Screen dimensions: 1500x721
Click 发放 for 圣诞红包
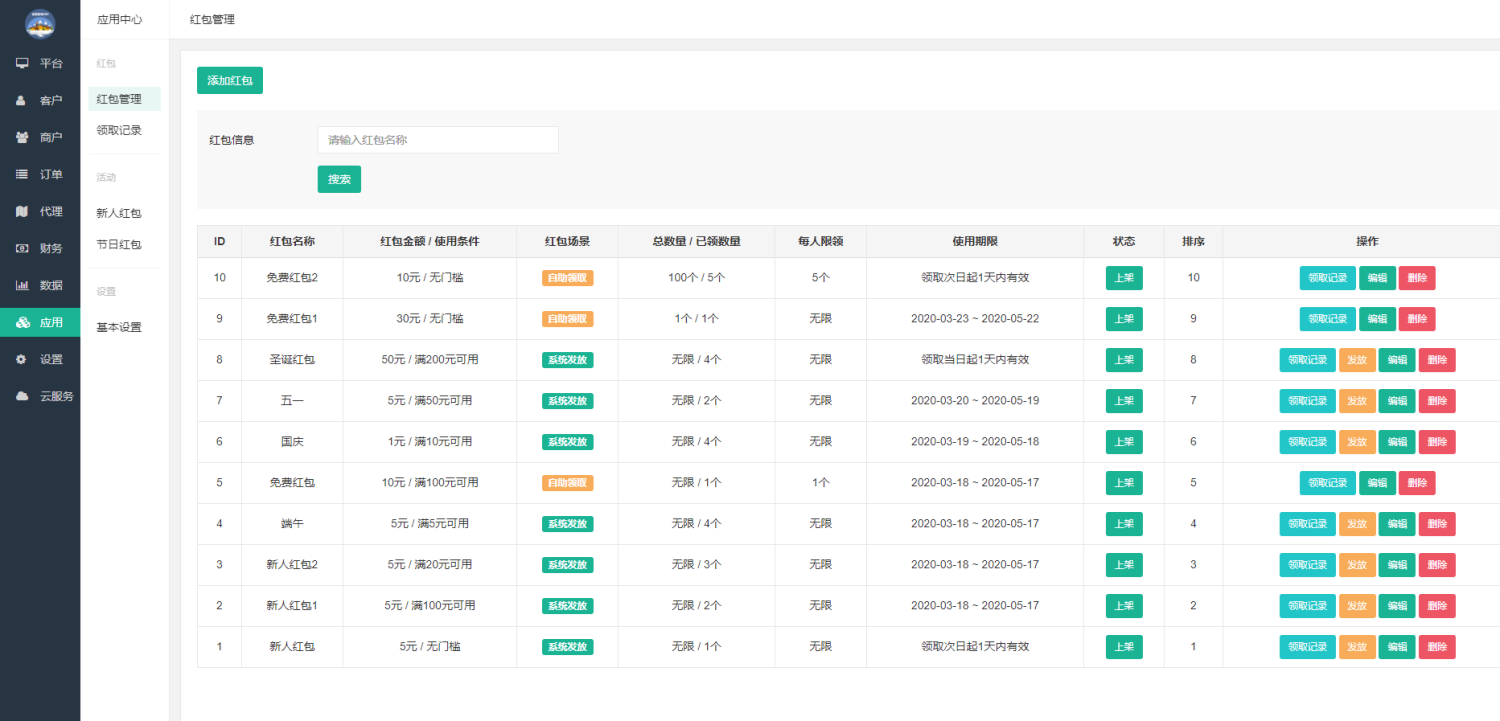tap(1357, 360)
